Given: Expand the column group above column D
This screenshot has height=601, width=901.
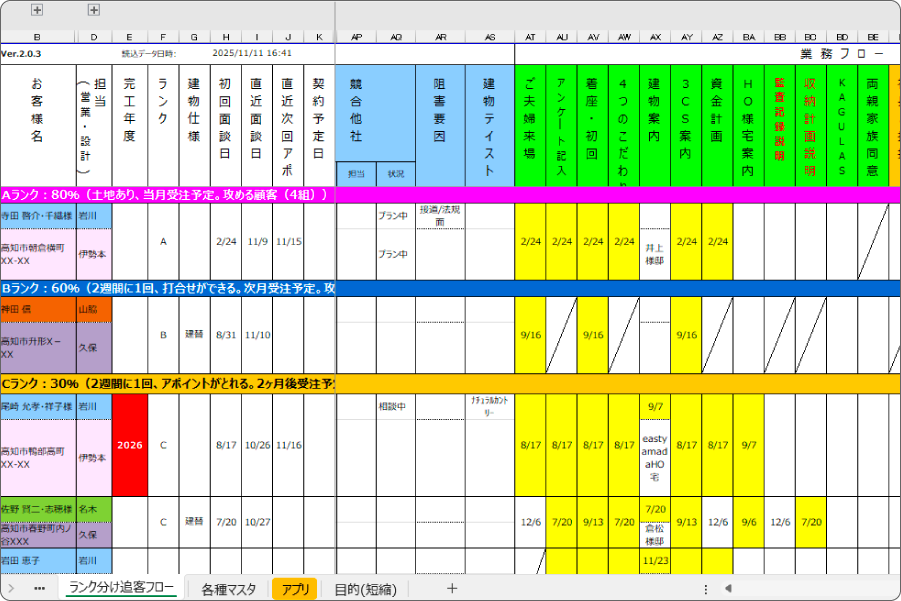Looking at the screenshot, I should [94, 10].
